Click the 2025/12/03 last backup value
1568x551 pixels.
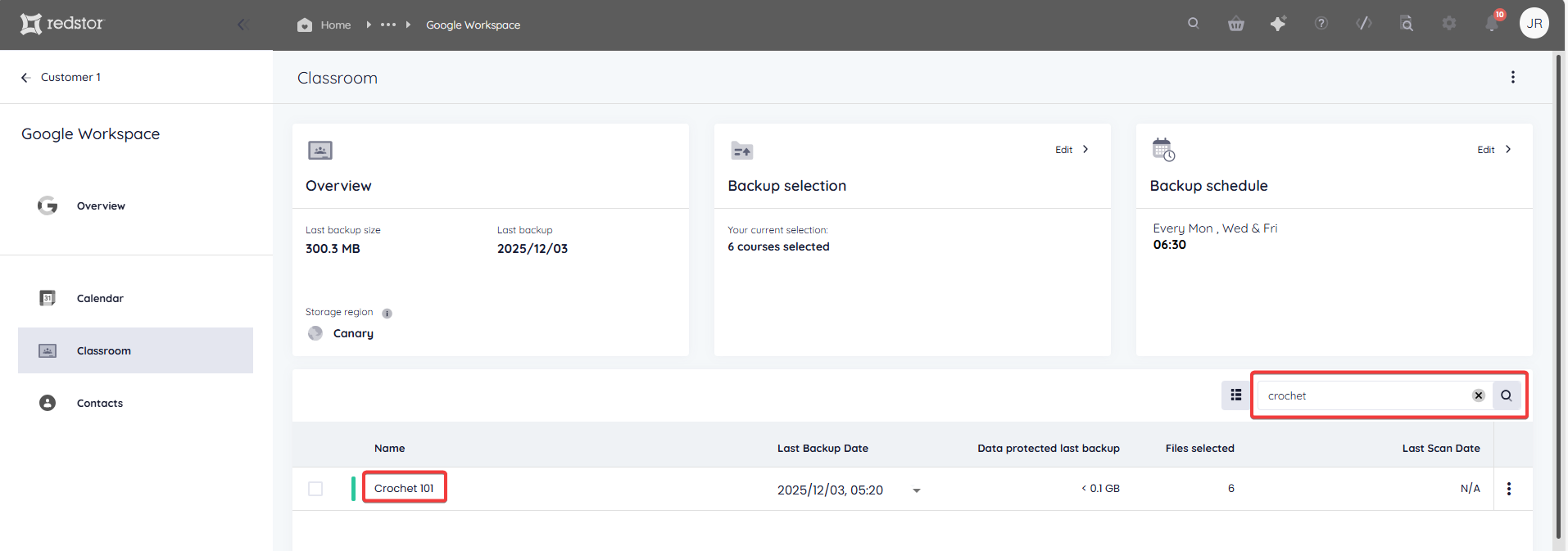click(532, 248)
